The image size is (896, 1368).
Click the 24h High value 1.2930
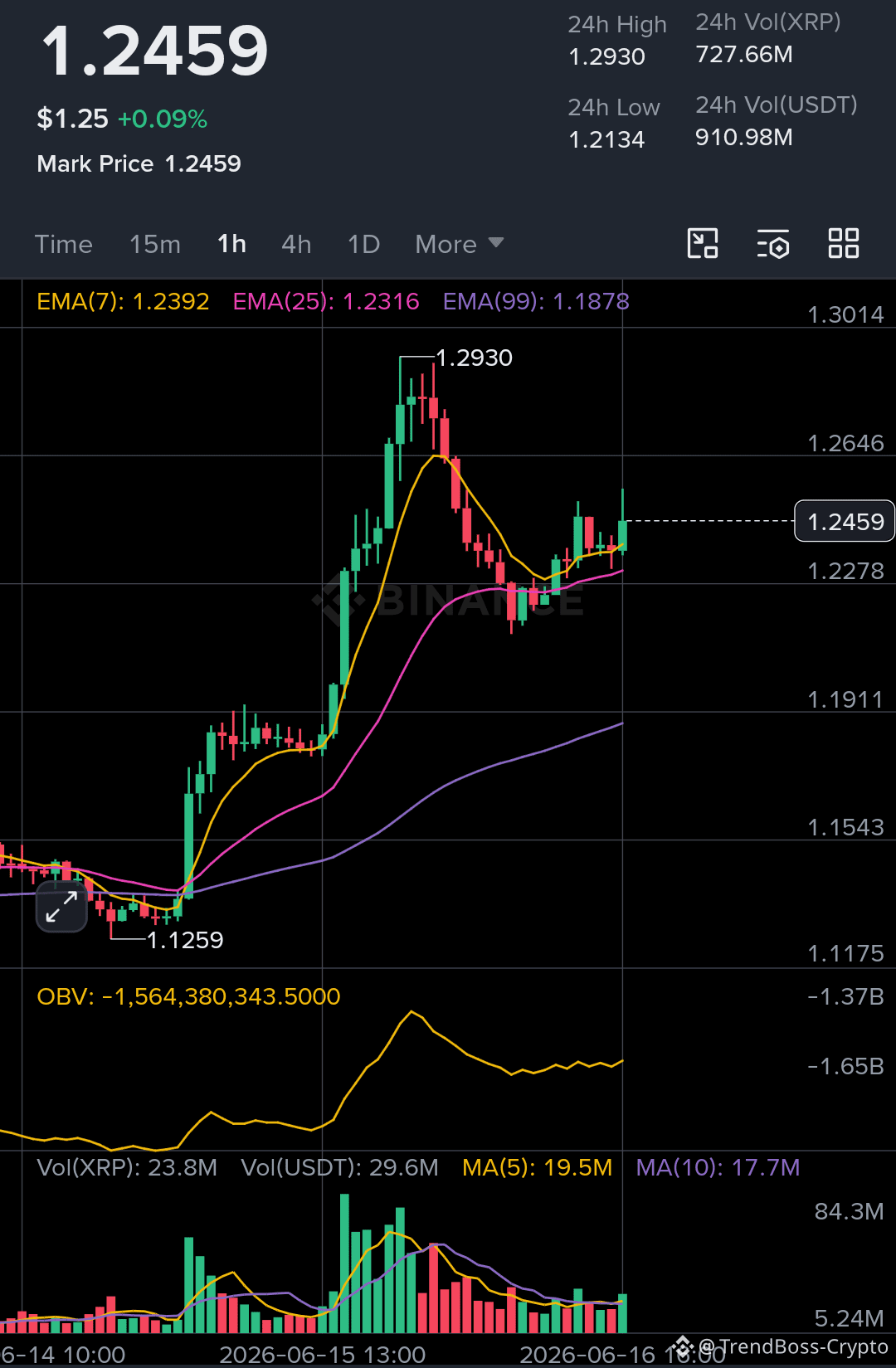(x=606, y=56)
